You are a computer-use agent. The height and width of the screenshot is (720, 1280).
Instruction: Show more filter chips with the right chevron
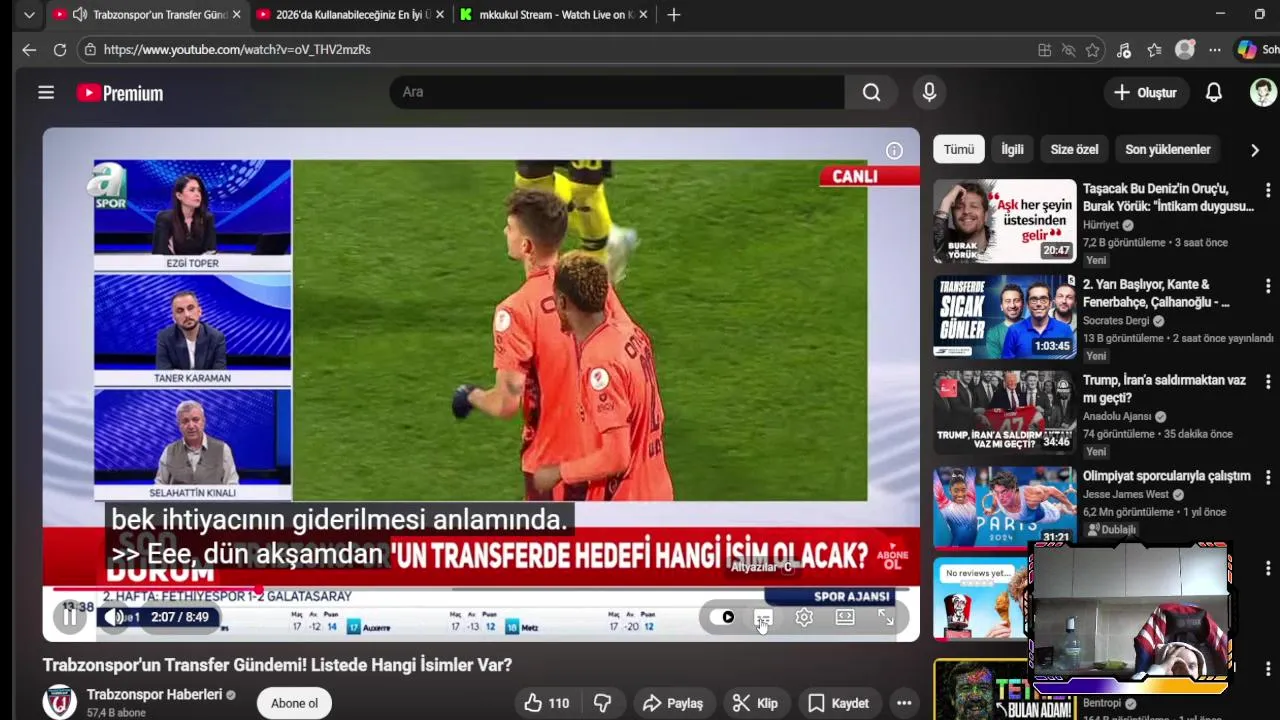coord(1254,150)
